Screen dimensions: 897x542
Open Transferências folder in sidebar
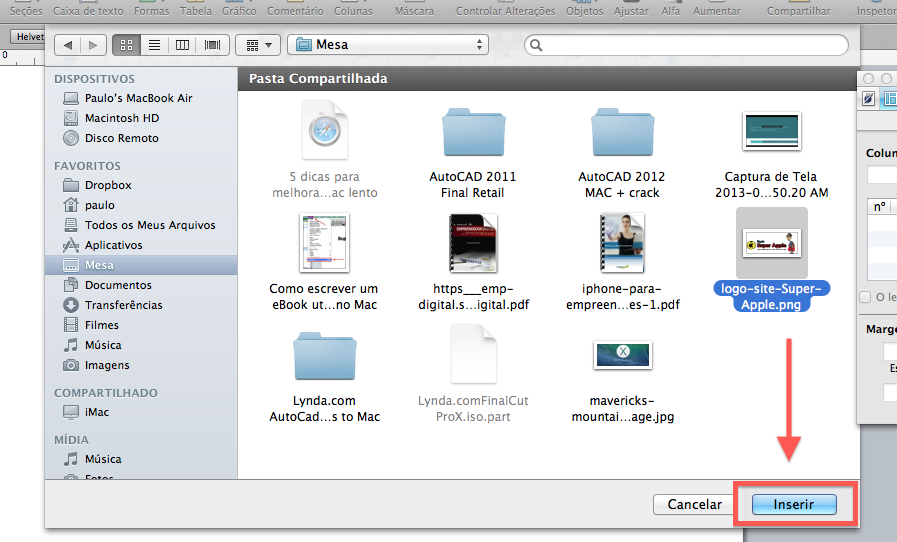click(x=123, y=305)
